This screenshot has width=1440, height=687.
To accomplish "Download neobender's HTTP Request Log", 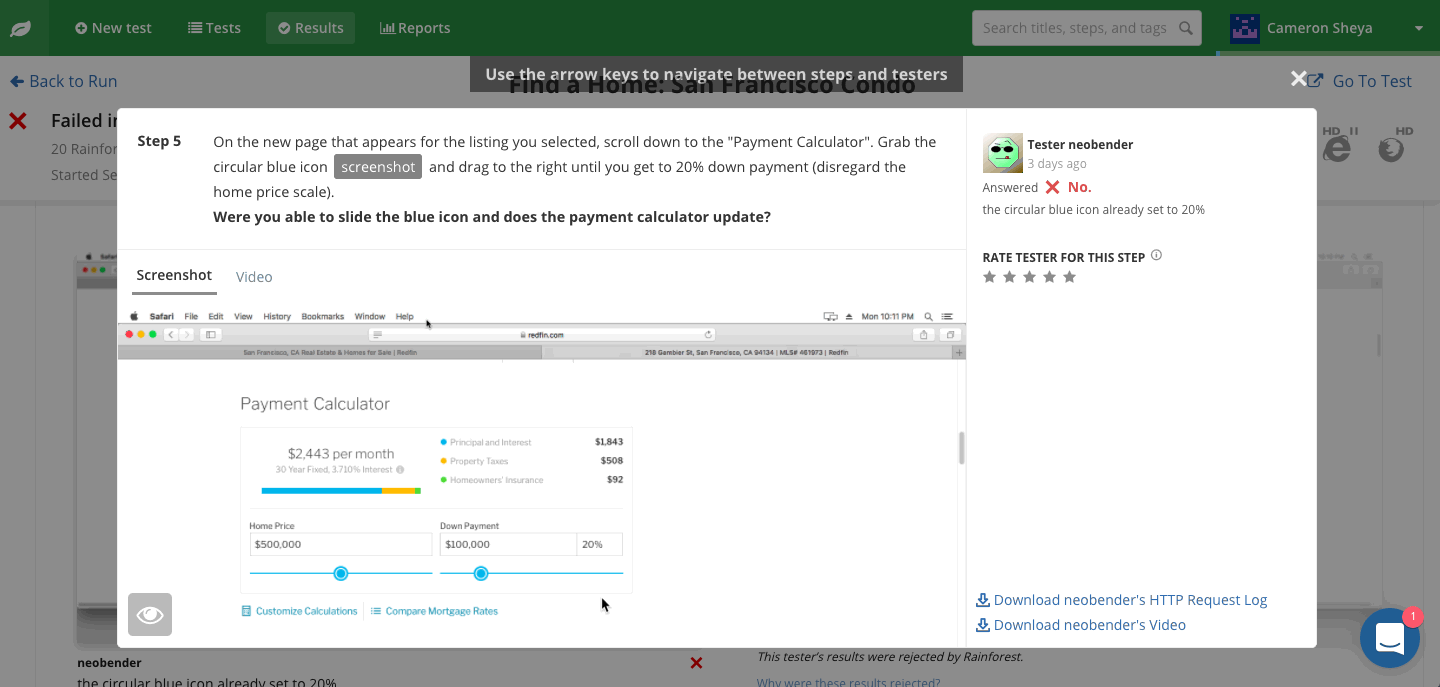I will pyautogui.click(x=1130, y=600).
